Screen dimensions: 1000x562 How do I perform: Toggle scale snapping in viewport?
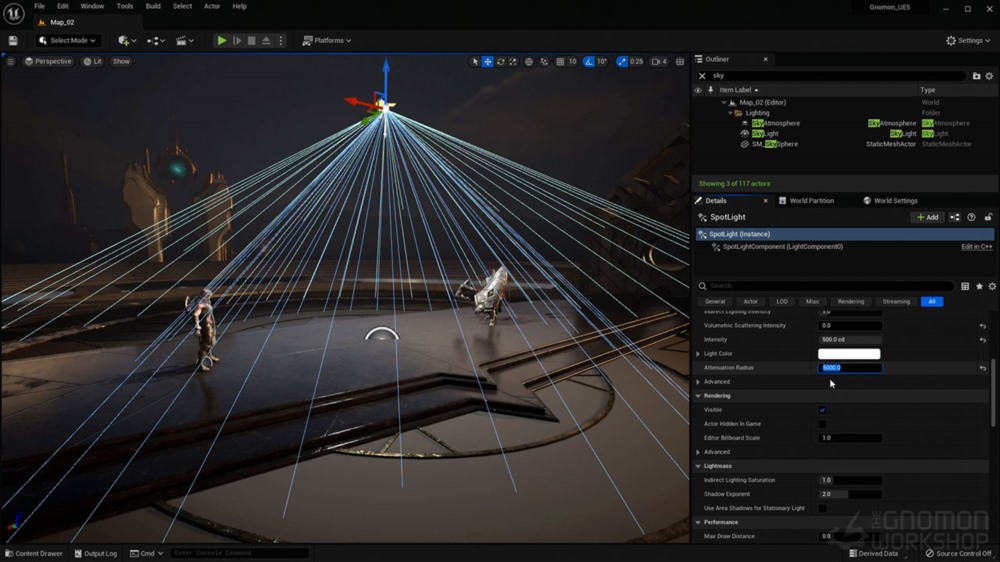coord(622,61)
